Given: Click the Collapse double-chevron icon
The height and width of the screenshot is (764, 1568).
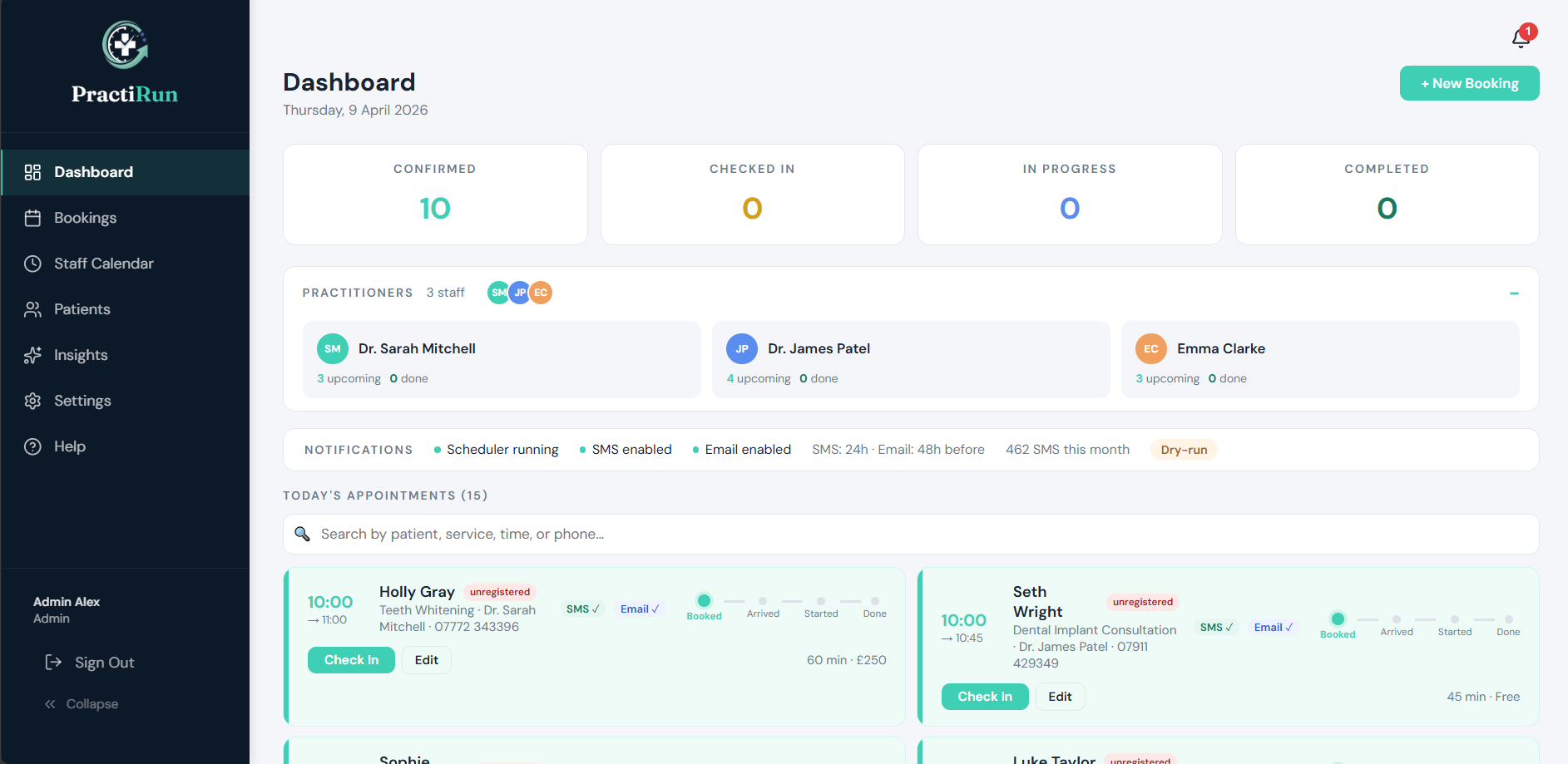Looking at the screenshot, I should (x=50, y=704).
